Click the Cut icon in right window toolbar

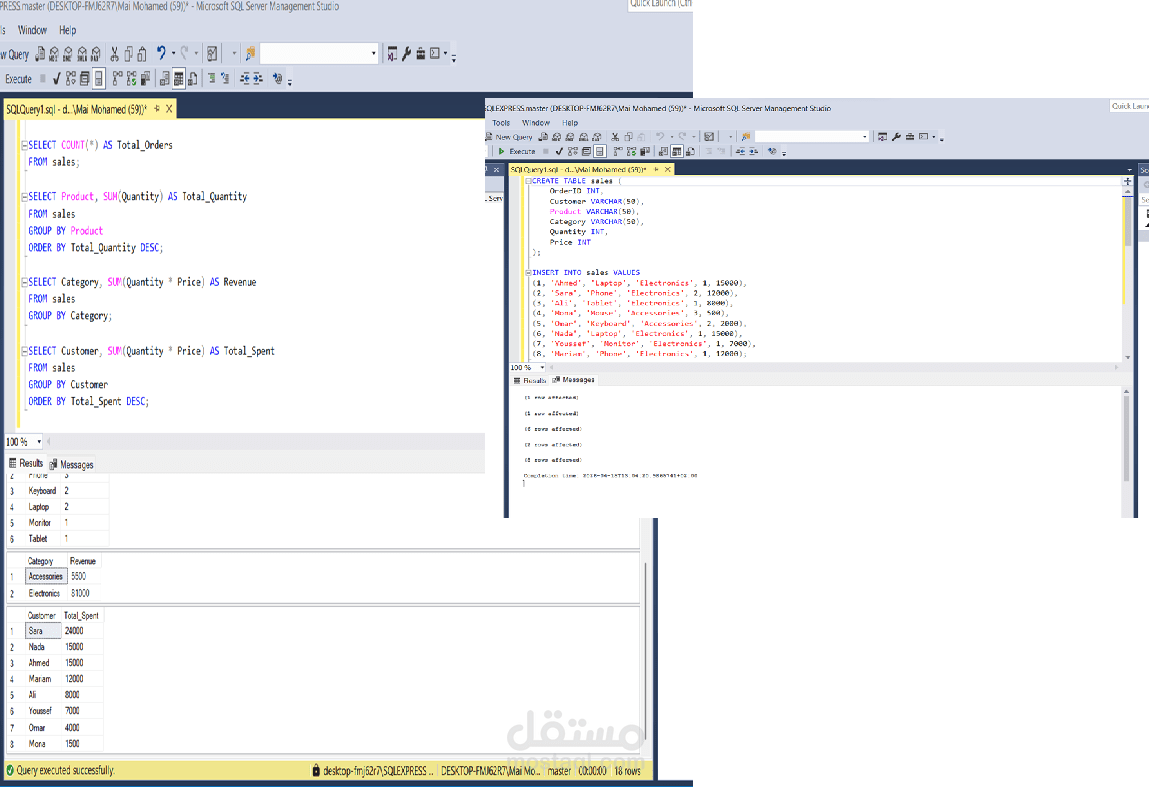615,137
